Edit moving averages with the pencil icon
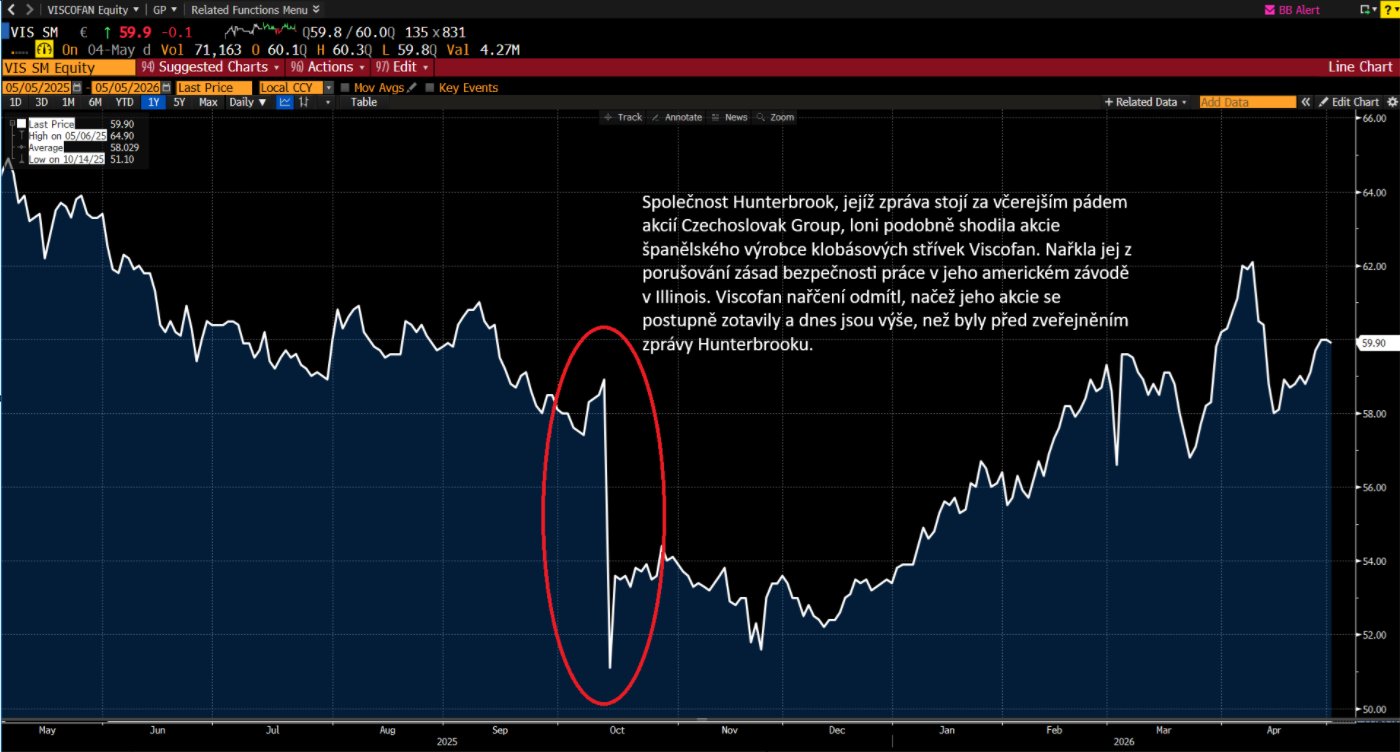Screen dimensions: 1400x752 [412, 87]
